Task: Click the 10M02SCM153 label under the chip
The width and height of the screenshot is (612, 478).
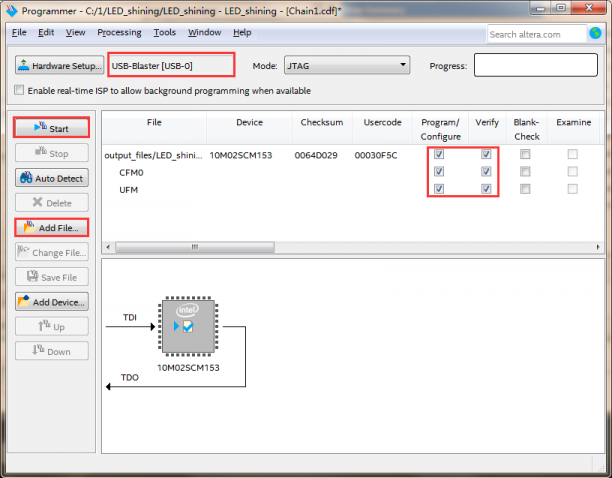Action: click(x=188, y=368)
